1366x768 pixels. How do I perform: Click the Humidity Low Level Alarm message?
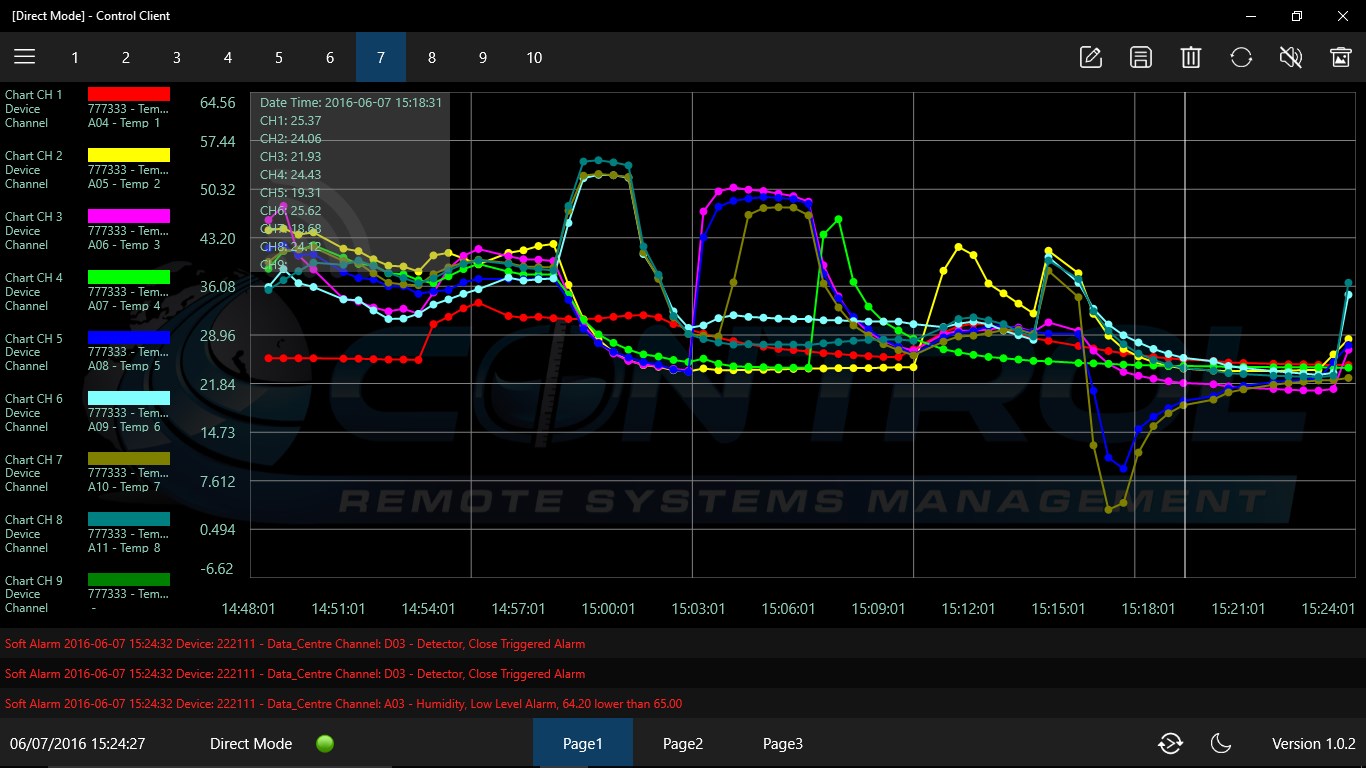coord(343,704)
